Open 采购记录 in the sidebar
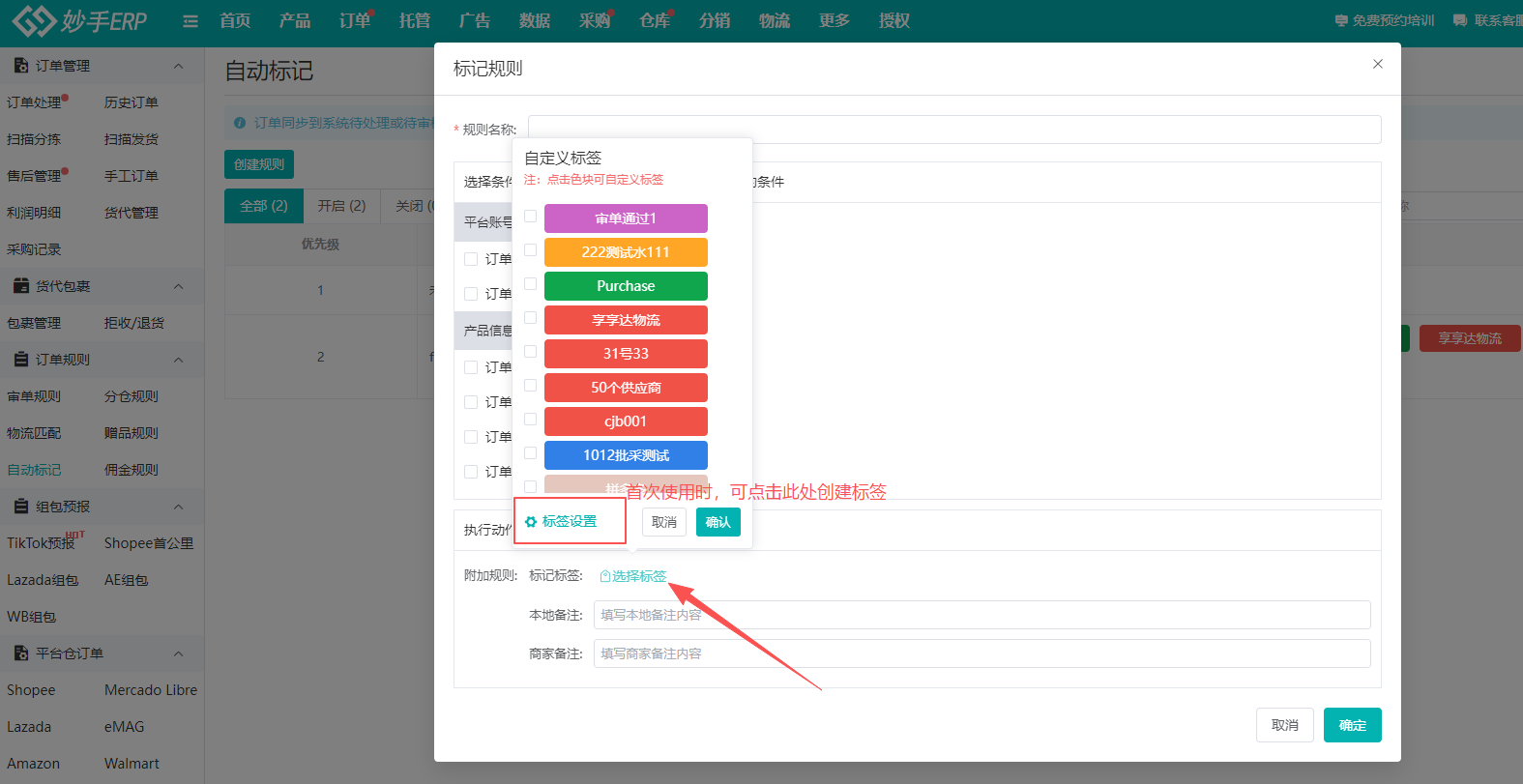Viewport: 1523px width, 784px height. pyautogui.click(x=34, y=249)
